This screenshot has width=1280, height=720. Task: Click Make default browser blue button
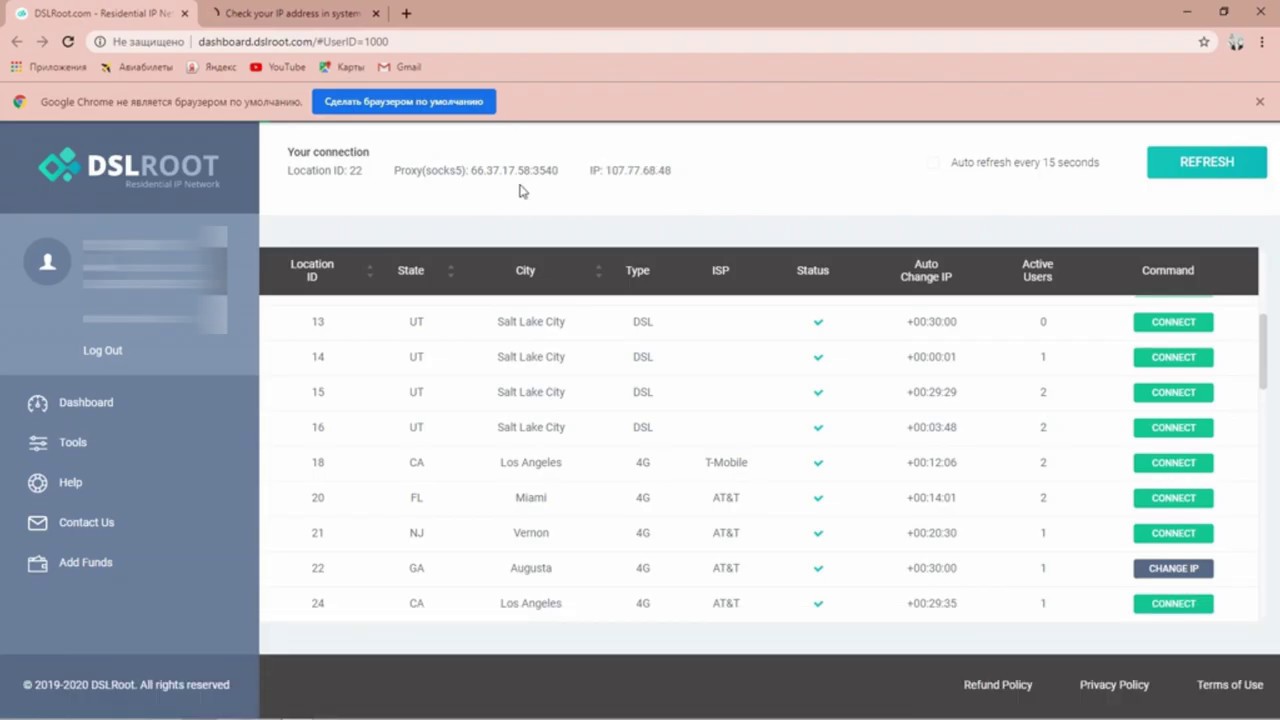[404, 102]
